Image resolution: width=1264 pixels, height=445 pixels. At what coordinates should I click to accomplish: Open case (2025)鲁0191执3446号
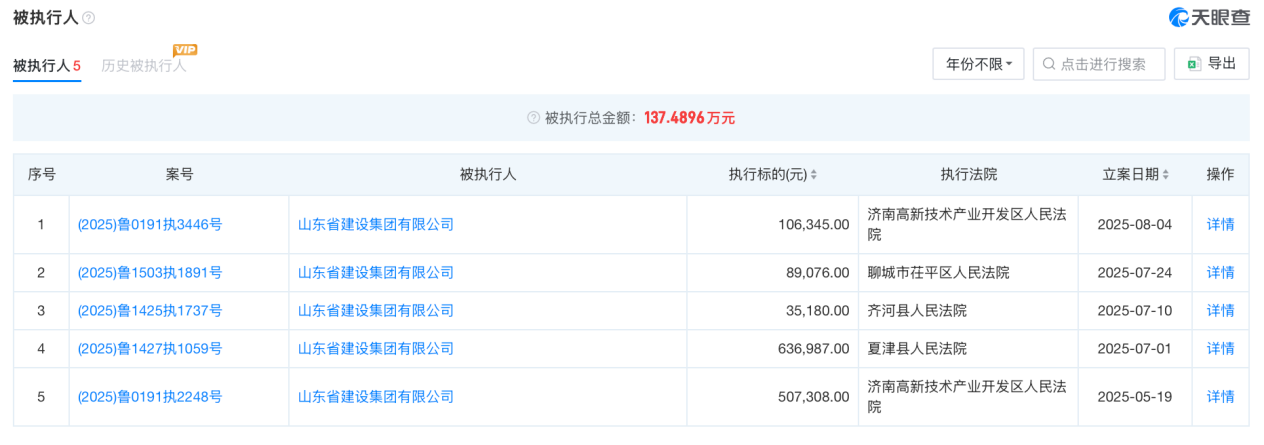[x=150, y=225]
